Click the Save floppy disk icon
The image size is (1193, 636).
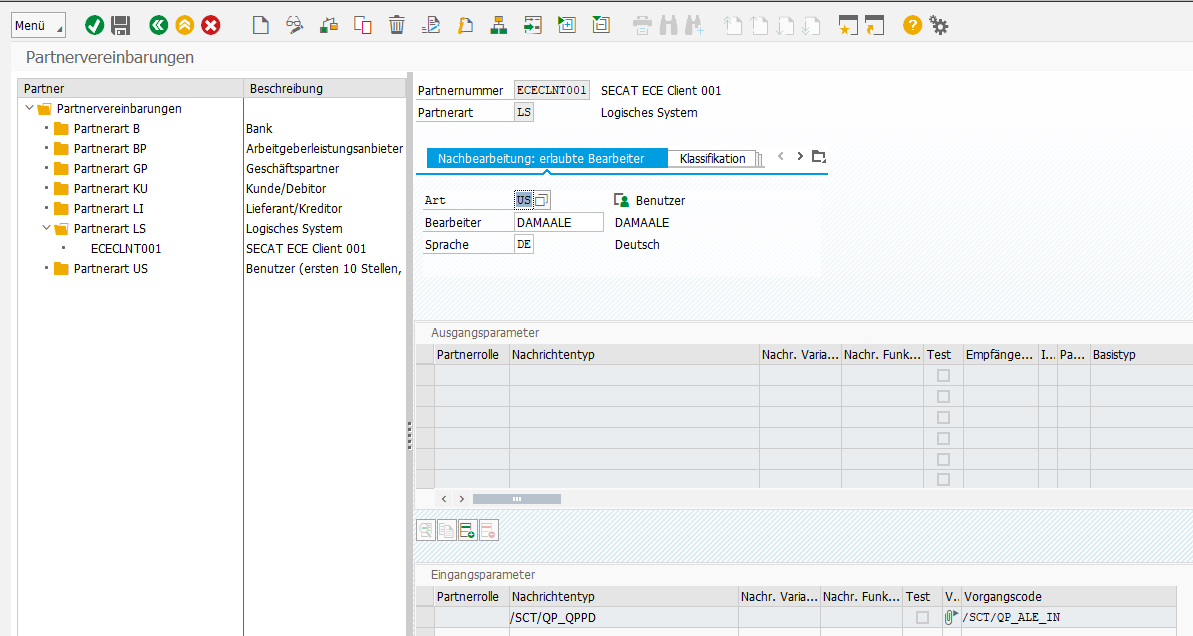point(121,26)
